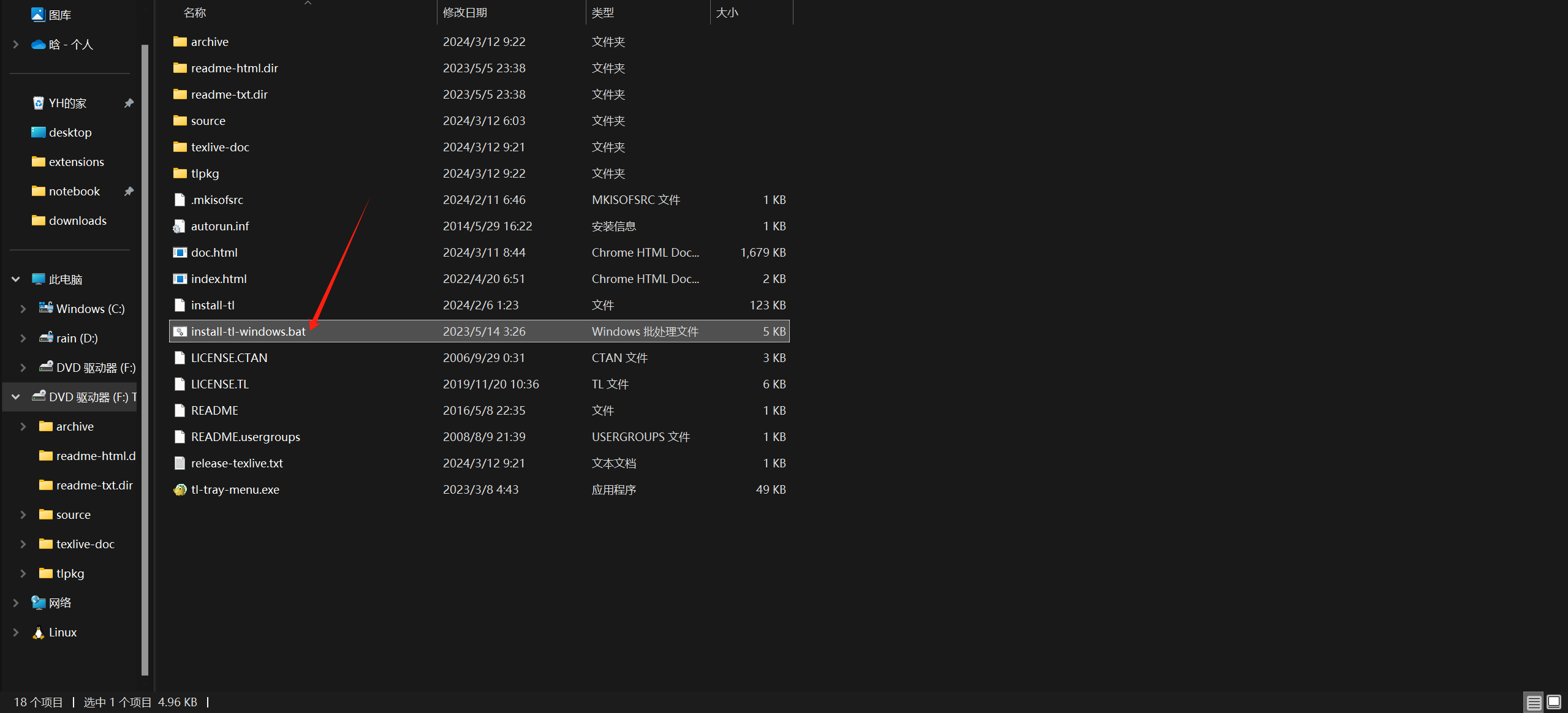Sort files by 大小 column header

click(727, 12)
